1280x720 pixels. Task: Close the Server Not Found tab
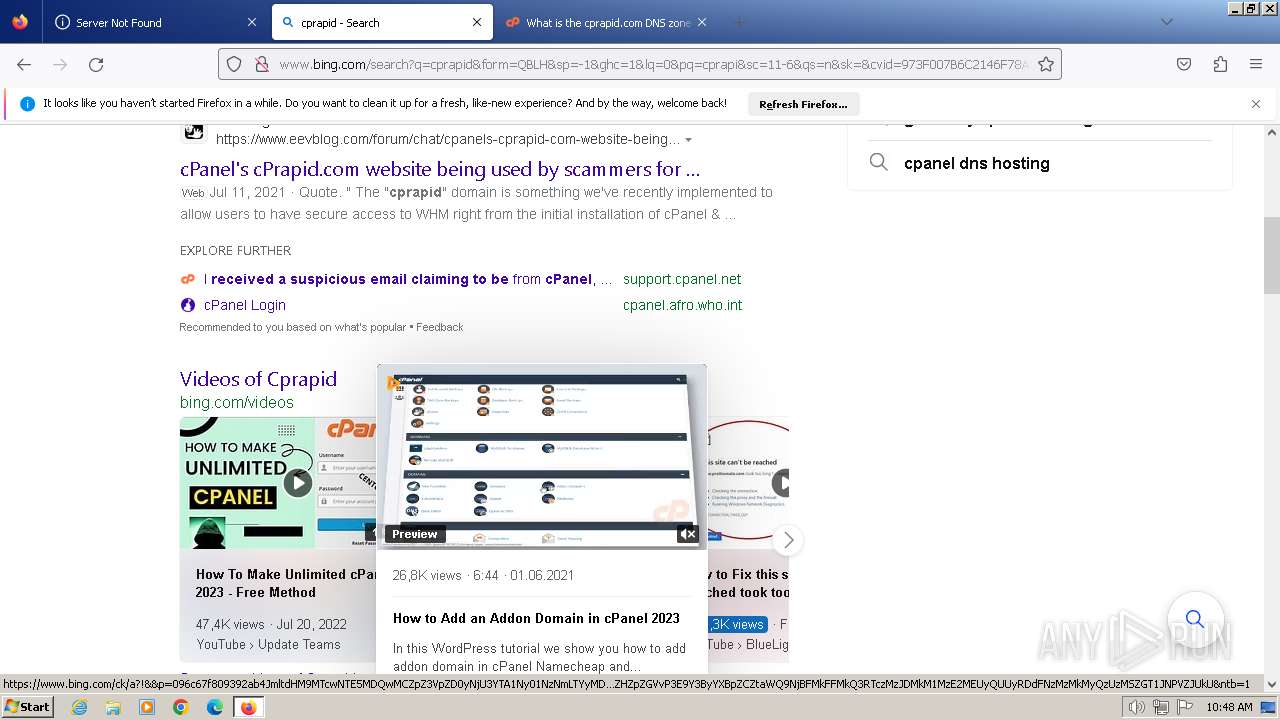[251, 22]
